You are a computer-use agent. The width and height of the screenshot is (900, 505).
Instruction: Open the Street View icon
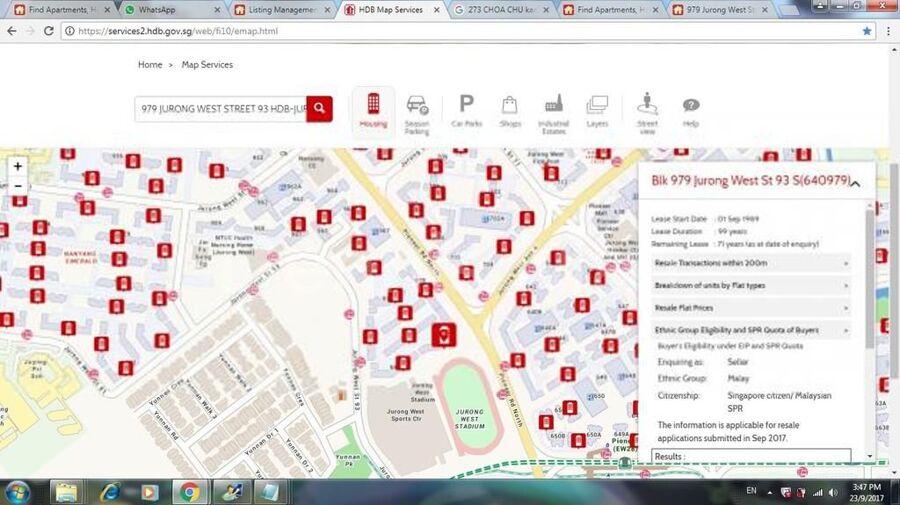647,114
